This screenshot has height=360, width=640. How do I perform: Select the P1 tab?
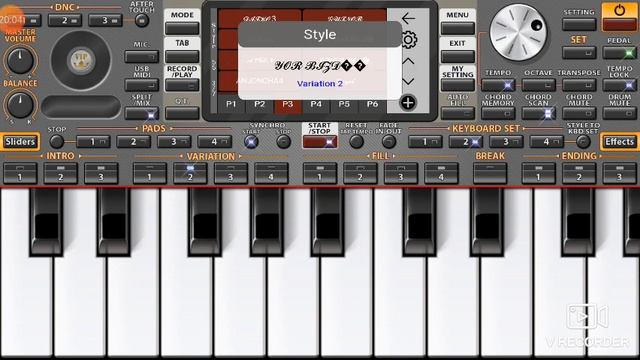[x=231, y=104]
